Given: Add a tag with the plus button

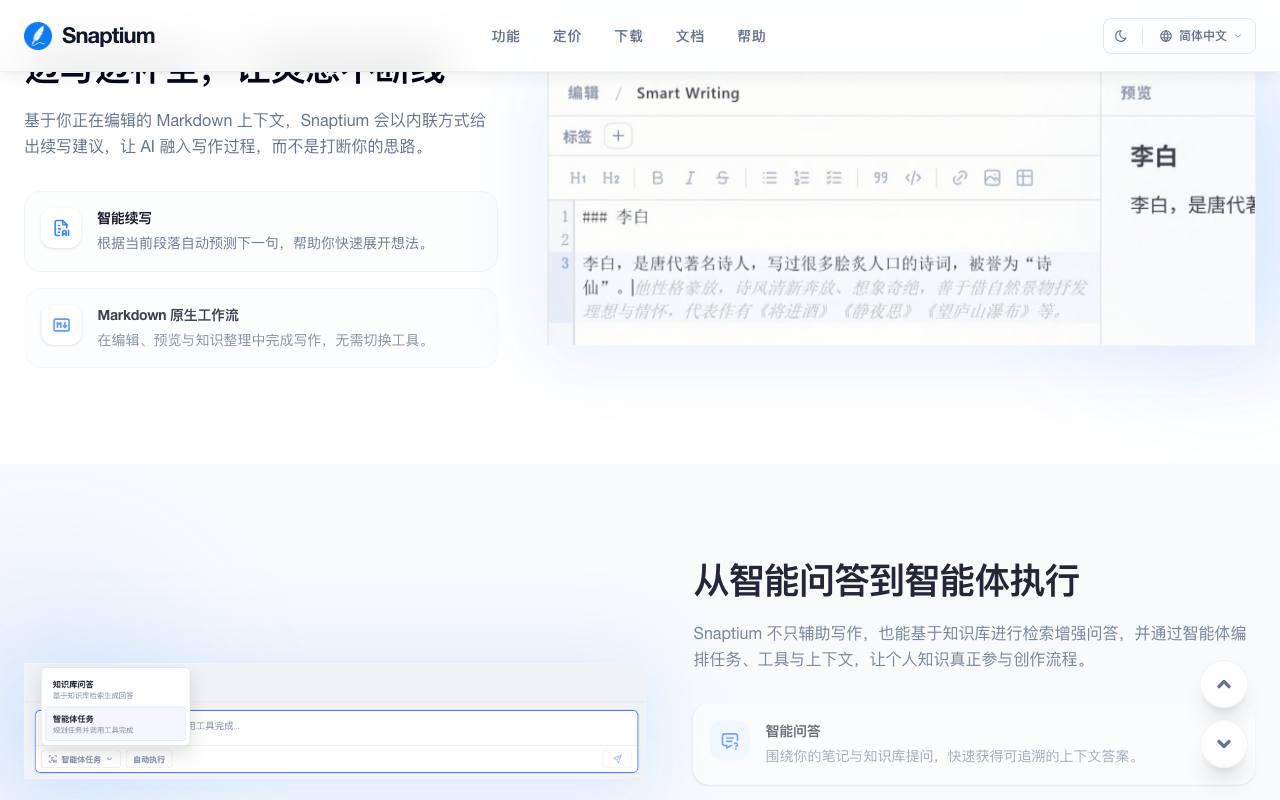Looking at the screenshot, I should coord(618,136).
